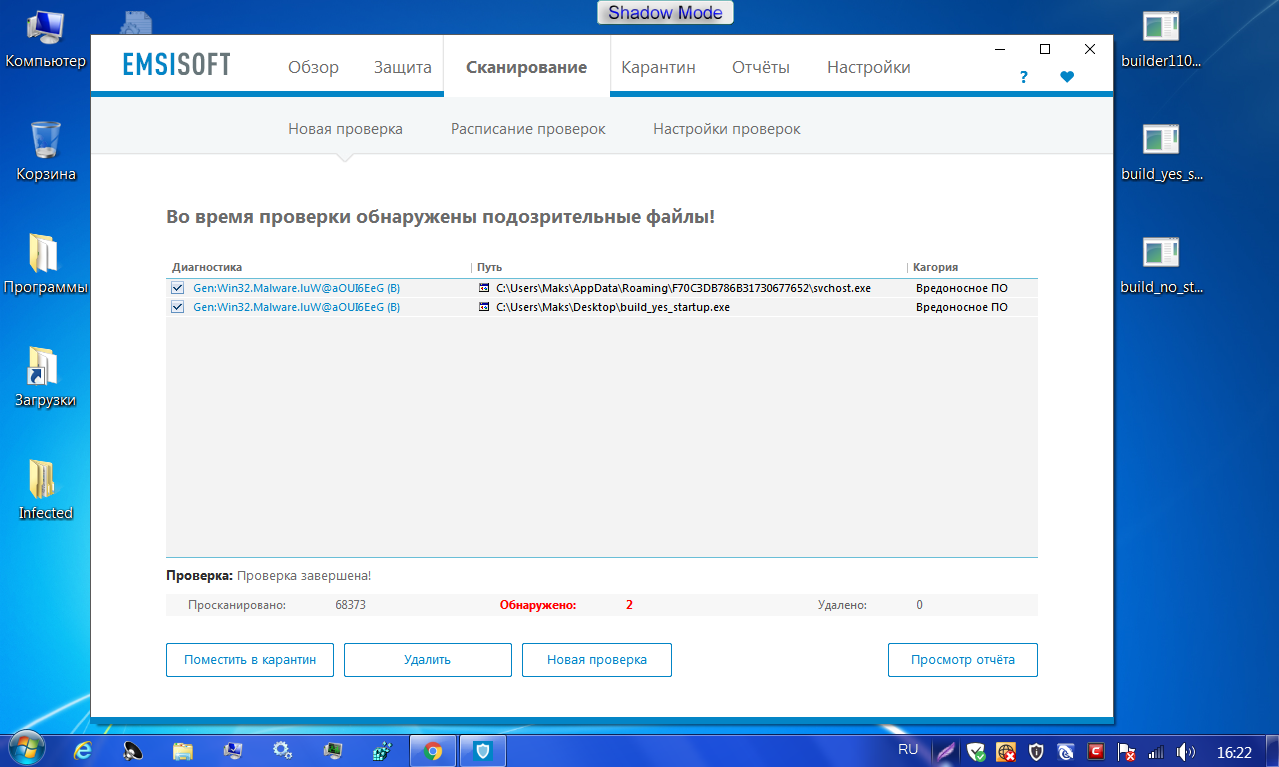Uncheck the svchost.exe detection checkbox
This screenshot has height=767, width=1279.
pos(177,288)
